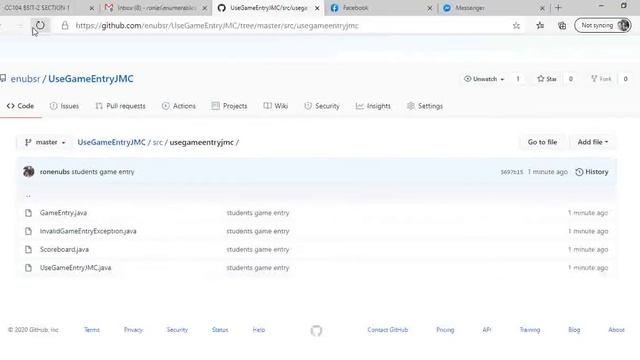Click the GitHub logo in the footer
Viewport: 640px width, 360px height.
[316, 330]
